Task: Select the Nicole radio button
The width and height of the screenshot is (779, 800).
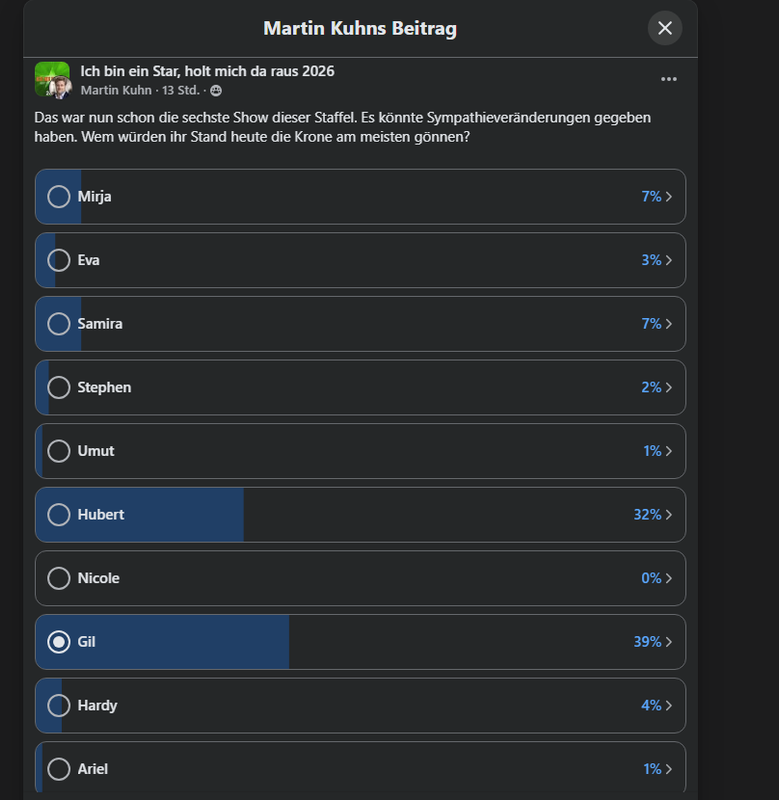Action: (x=59, y=578)
